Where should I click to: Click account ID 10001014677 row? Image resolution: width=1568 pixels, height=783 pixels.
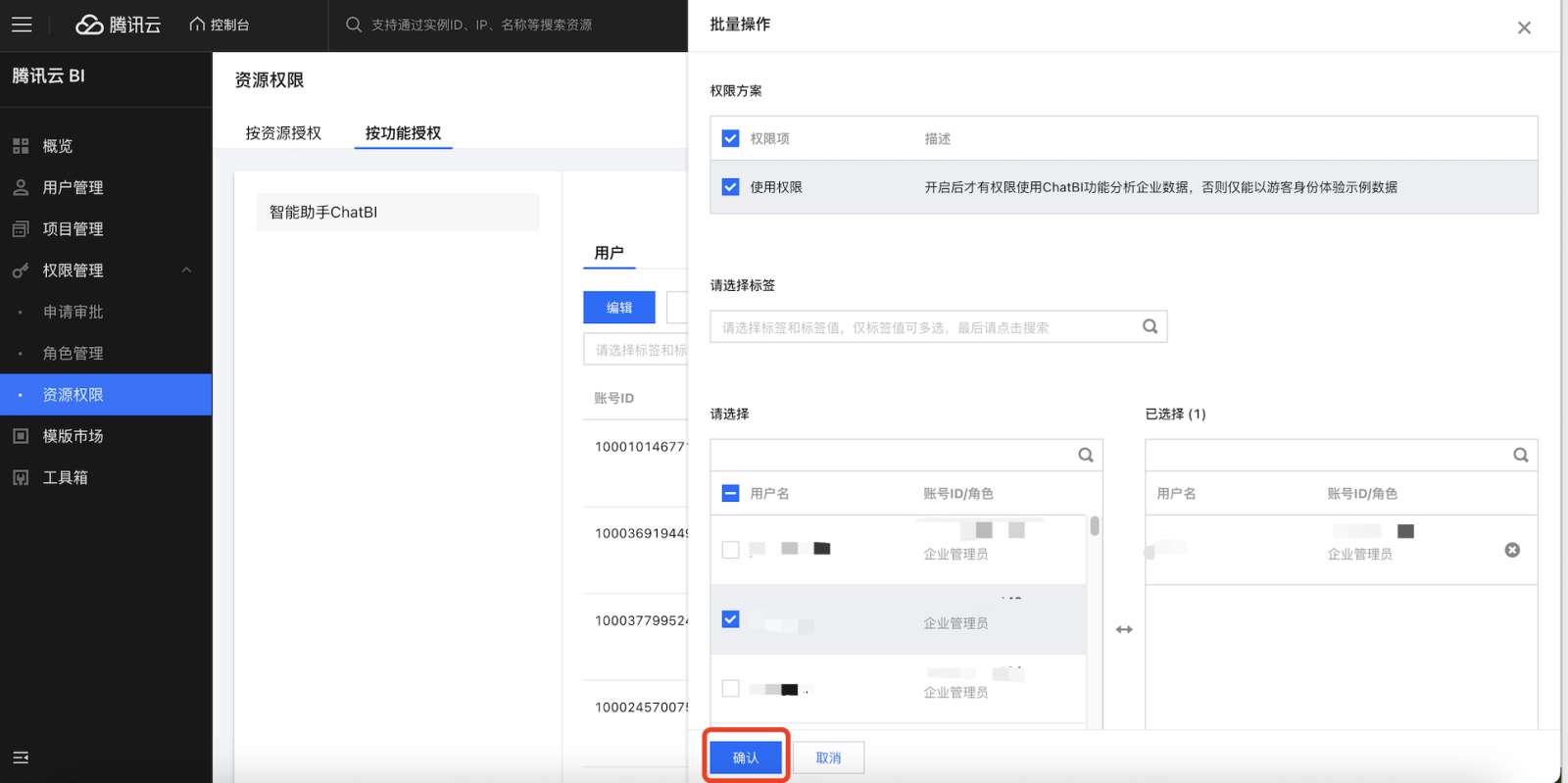(x=642, y=447)
